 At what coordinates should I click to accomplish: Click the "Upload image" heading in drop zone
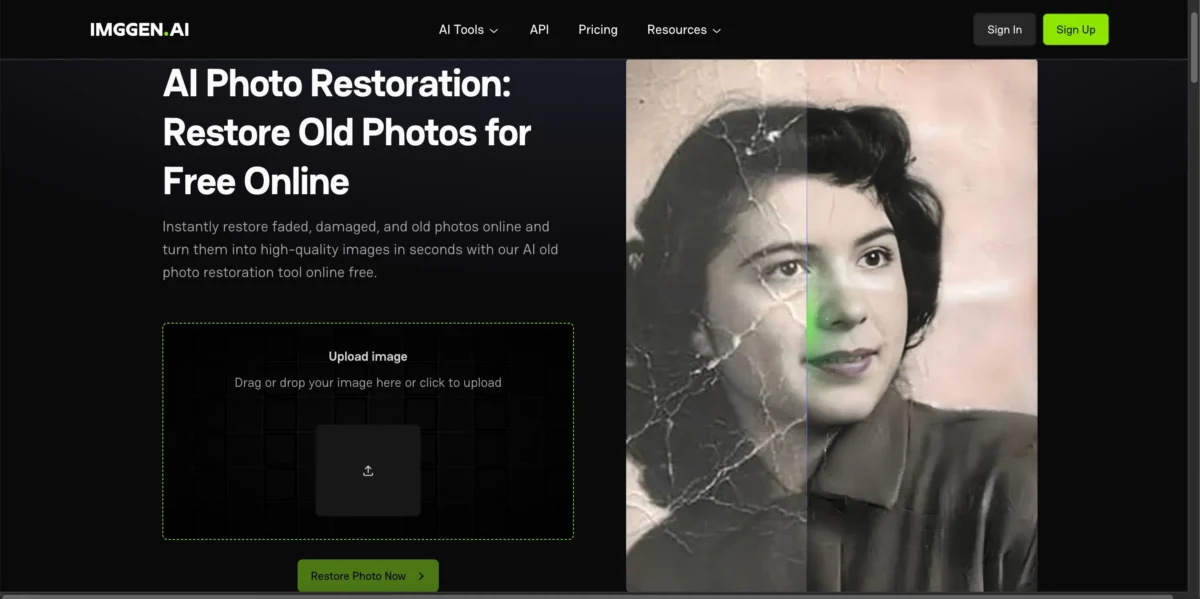point(368,356)
